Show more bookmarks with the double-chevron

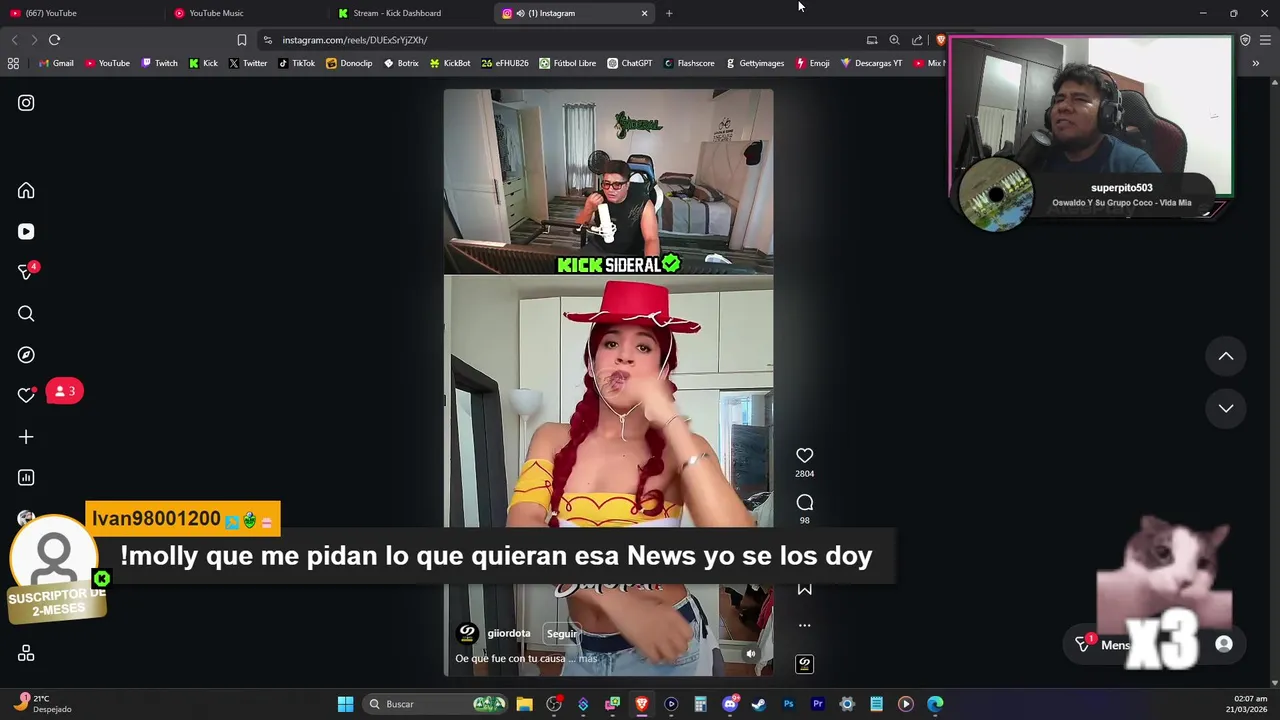point(1256,63)
